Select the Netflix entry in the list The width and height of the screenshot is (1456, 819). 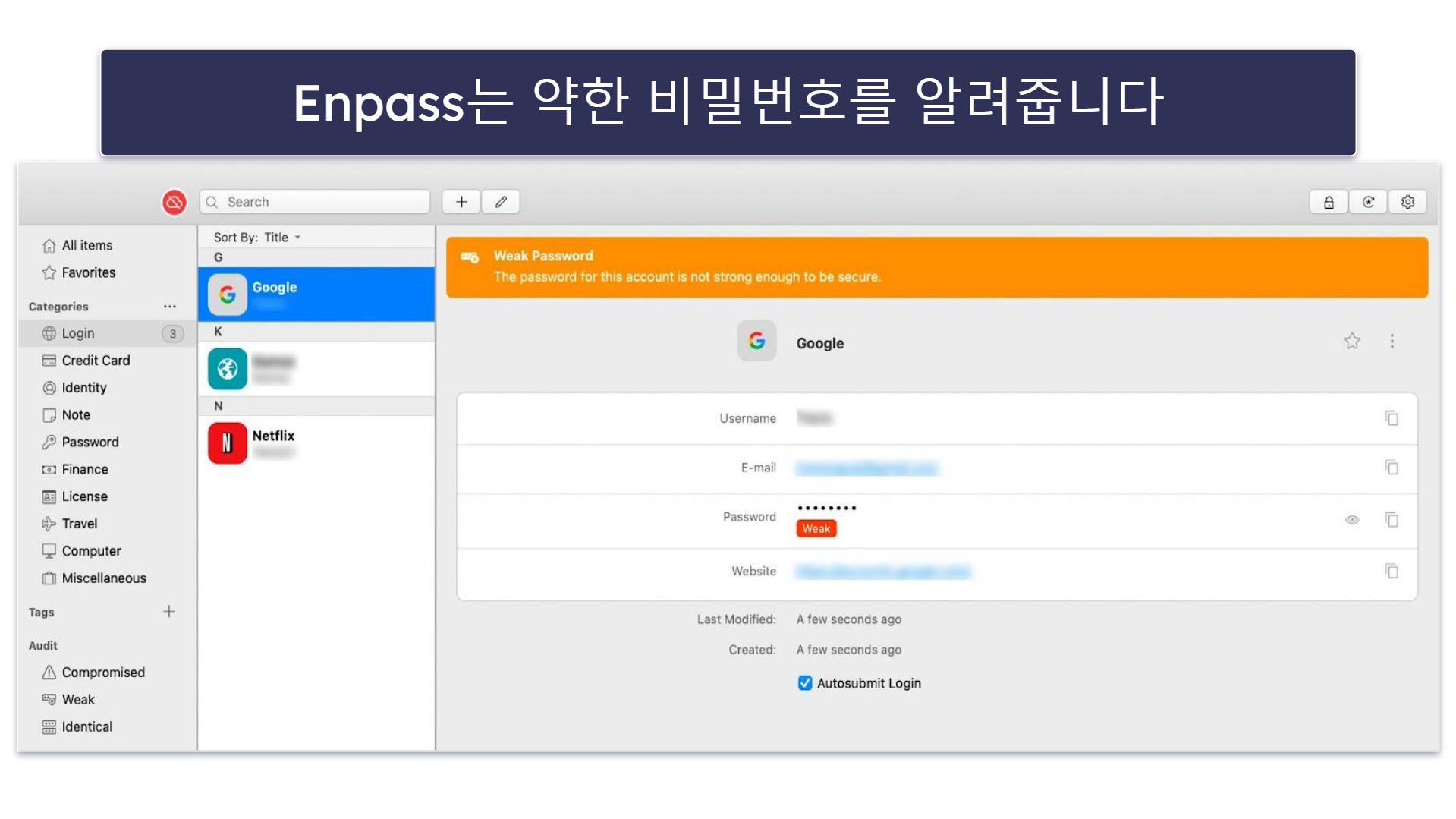tap(316, 443)
